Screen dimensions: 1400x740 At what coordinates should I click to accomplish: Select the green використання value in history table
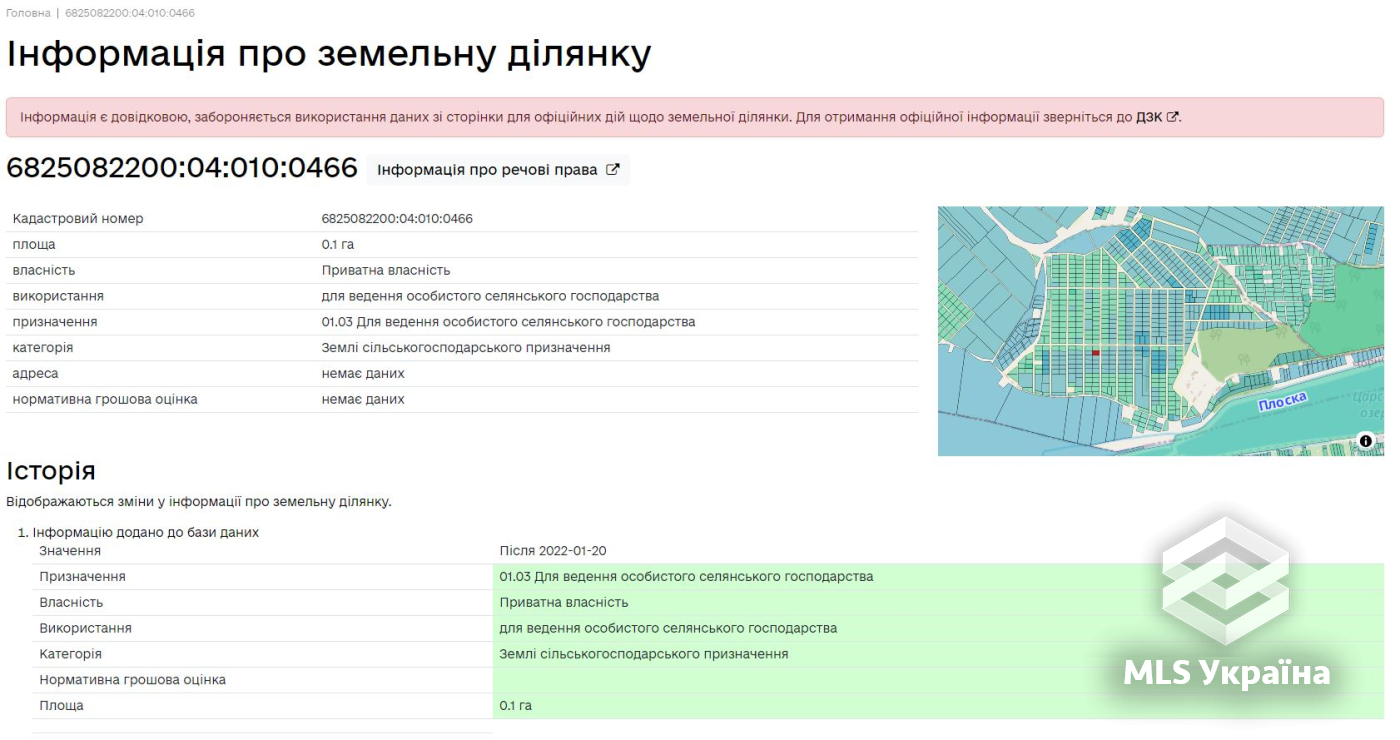pyautogui.click(x=668, y=629)
